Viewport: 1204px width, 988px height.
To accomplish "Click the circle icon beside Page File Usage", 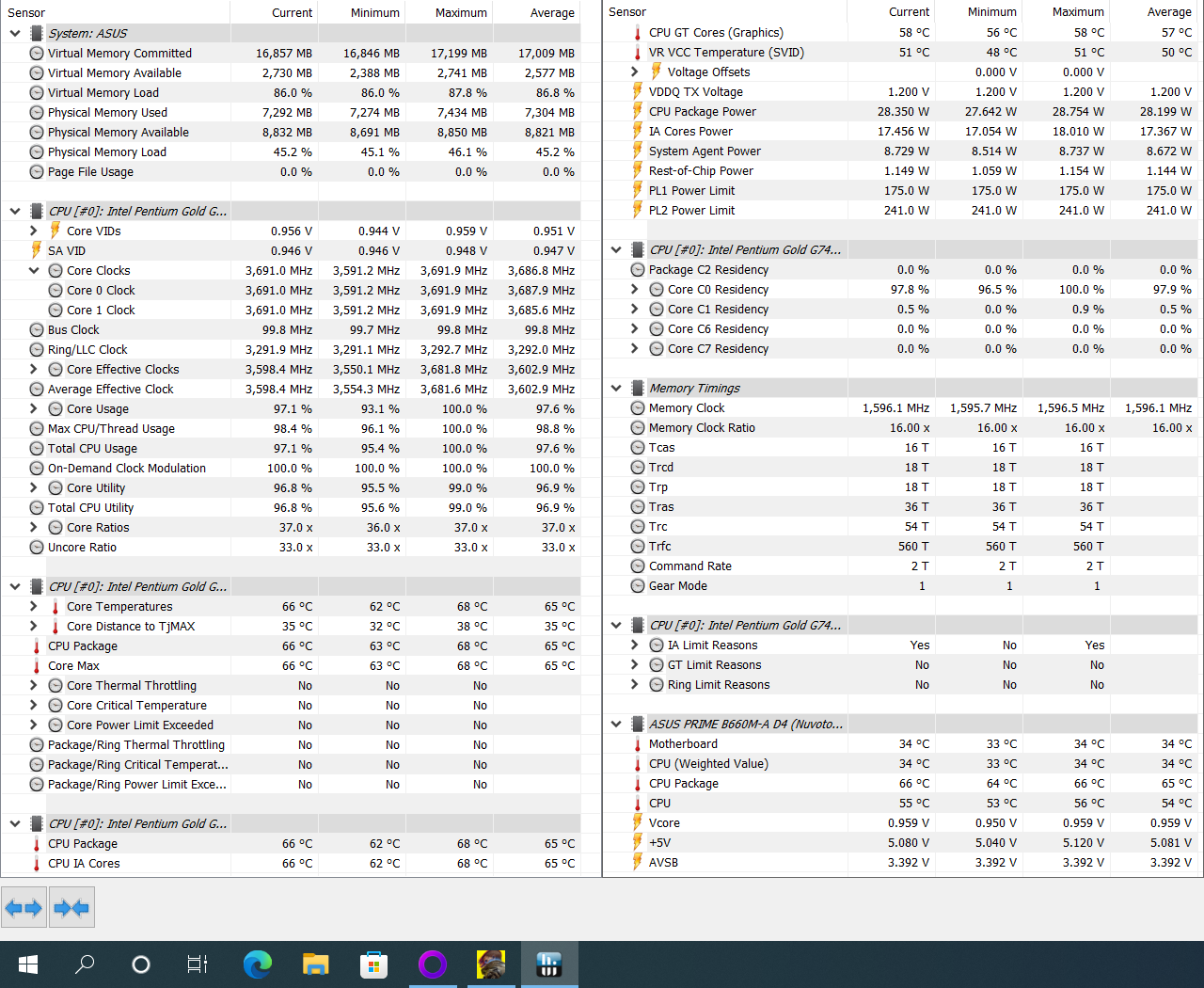I will coord(37,171).
